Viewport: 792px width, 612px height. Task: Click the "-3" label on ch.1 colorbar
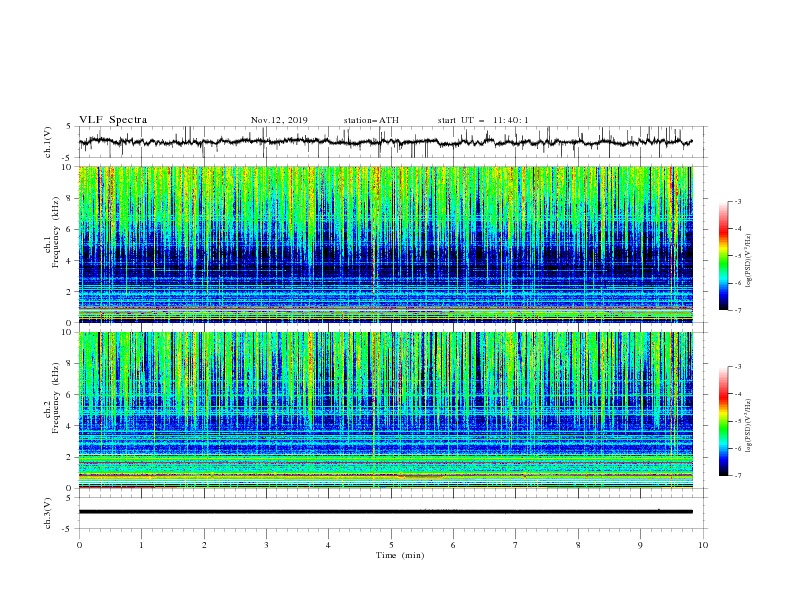[738, 202]
